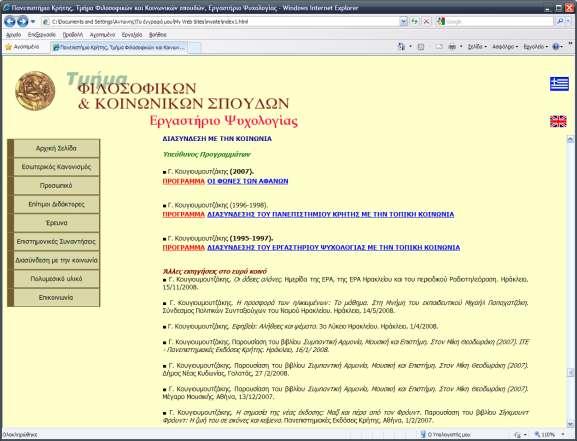Click the 110% zoom level in status bar

(545, 435)
